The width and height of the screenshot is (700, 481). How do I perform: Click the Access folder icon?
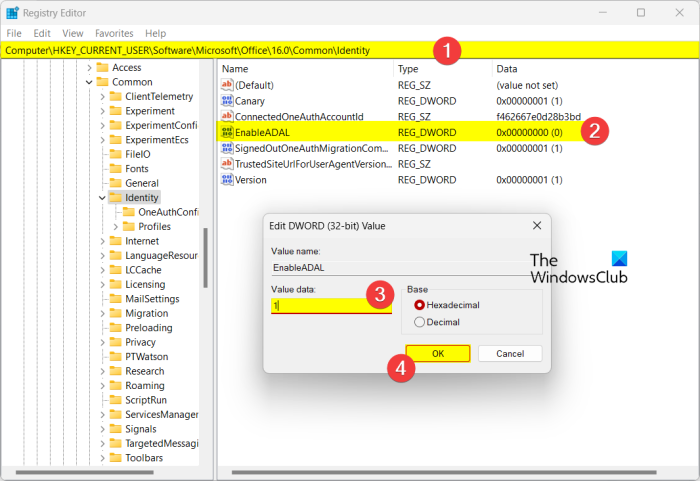pyautogui.click(x=103, y=67)
